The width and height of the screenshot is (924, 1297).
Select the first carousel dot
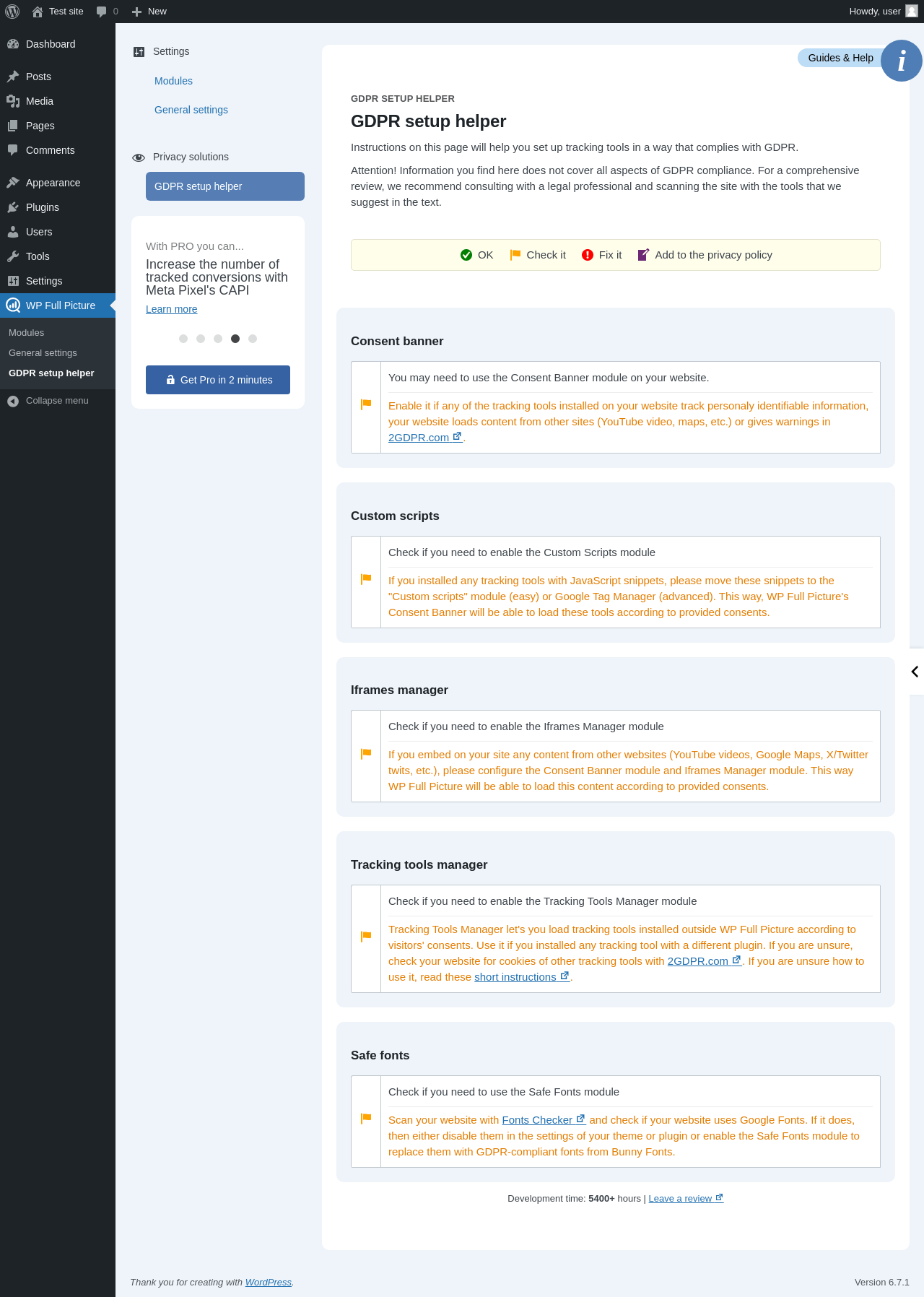pyautogui.click(x=183, y=339)
